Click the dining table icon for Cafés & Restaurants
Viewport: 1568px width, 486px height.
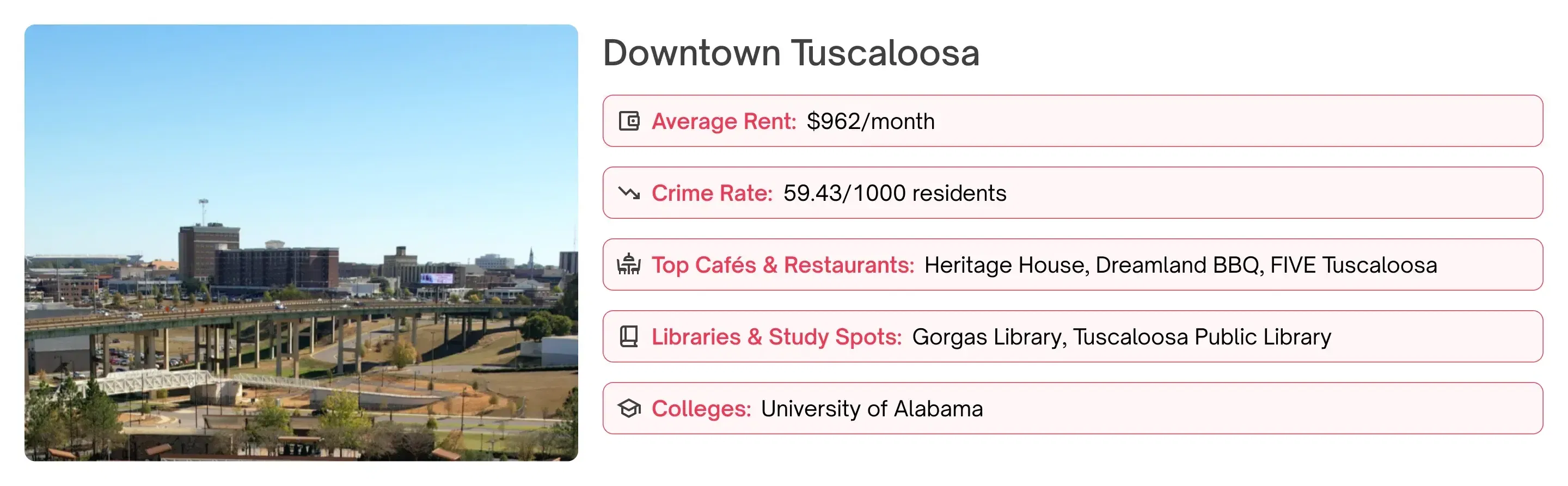point(629,264)
